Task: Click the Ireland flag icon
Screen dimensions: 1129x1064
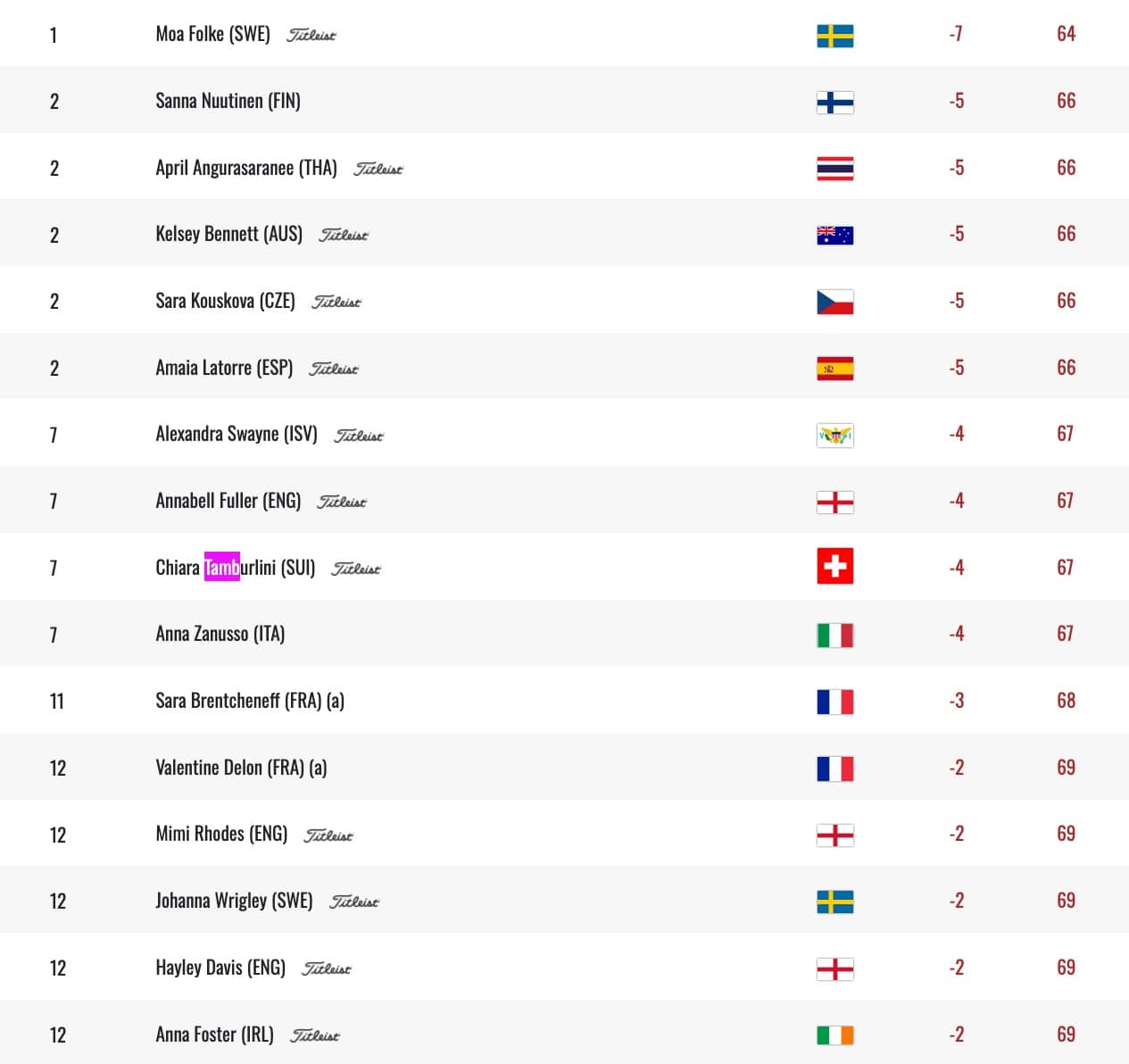Action: click(x=834, y=1035)
